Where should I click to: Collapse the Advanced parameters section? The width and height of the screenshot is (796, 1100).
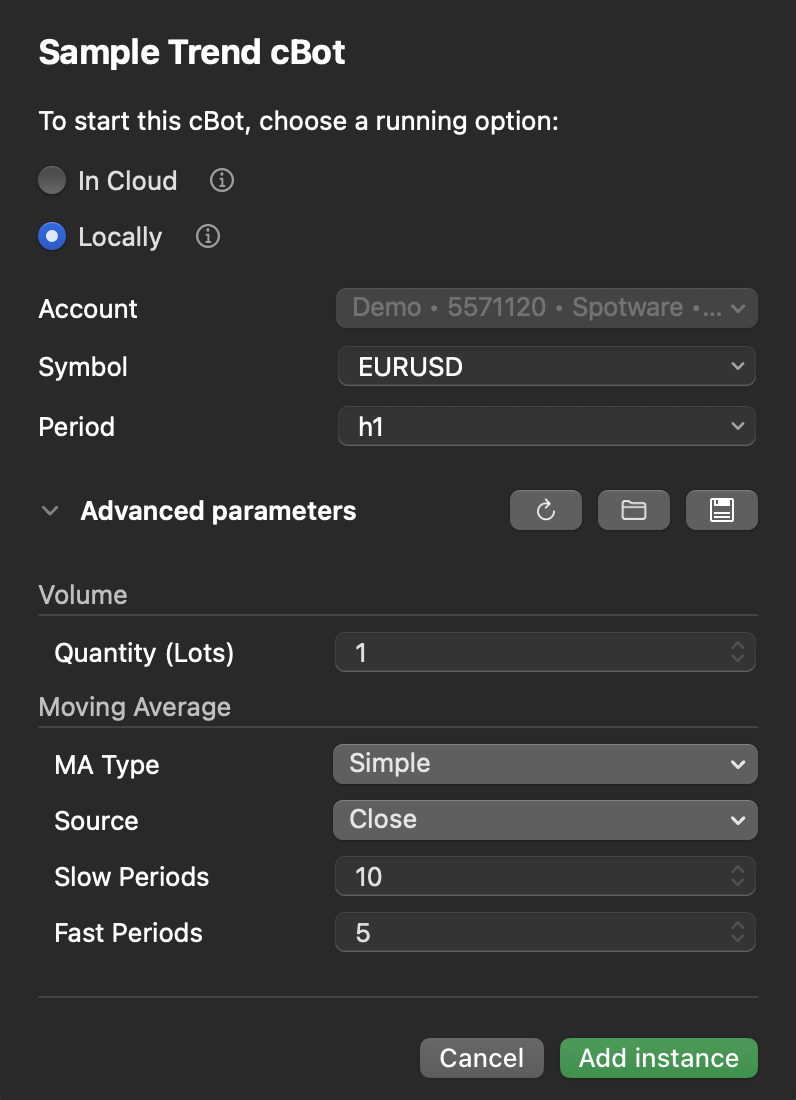pos(49,510)
